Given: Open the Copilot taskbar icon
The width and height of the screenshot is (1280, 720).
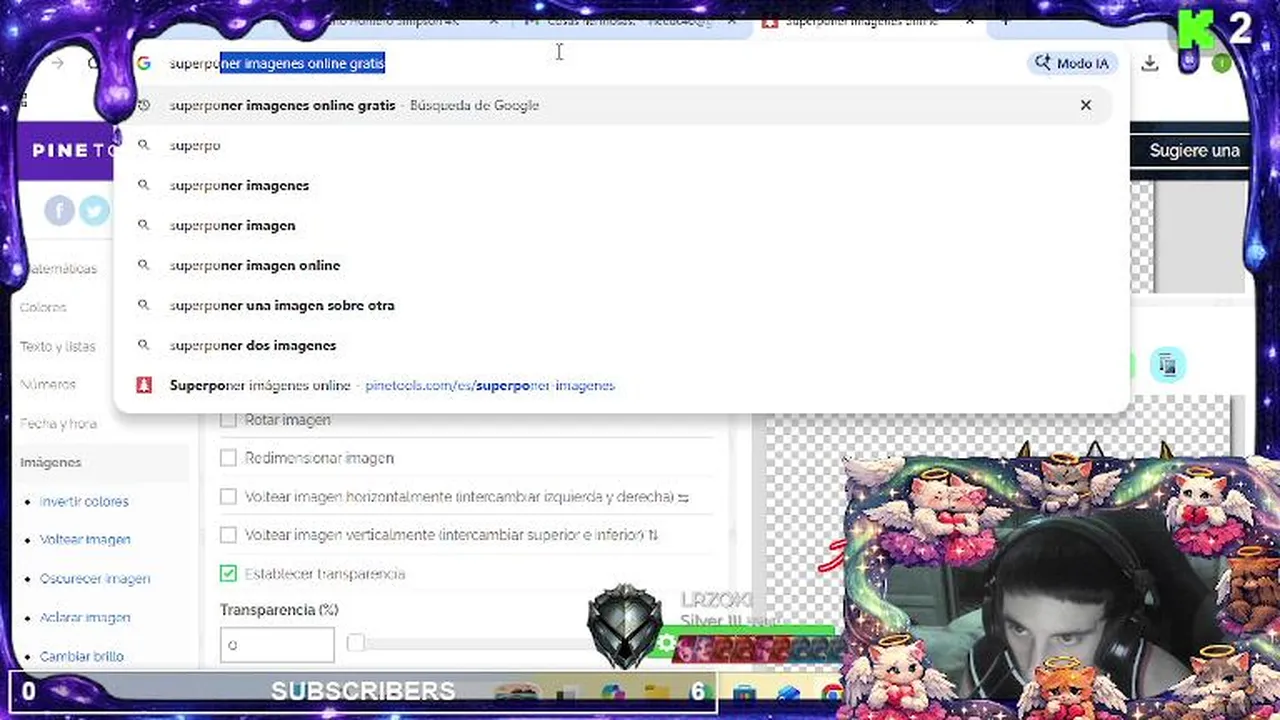Looking at the screenshot, I should [x=613, y=693].
